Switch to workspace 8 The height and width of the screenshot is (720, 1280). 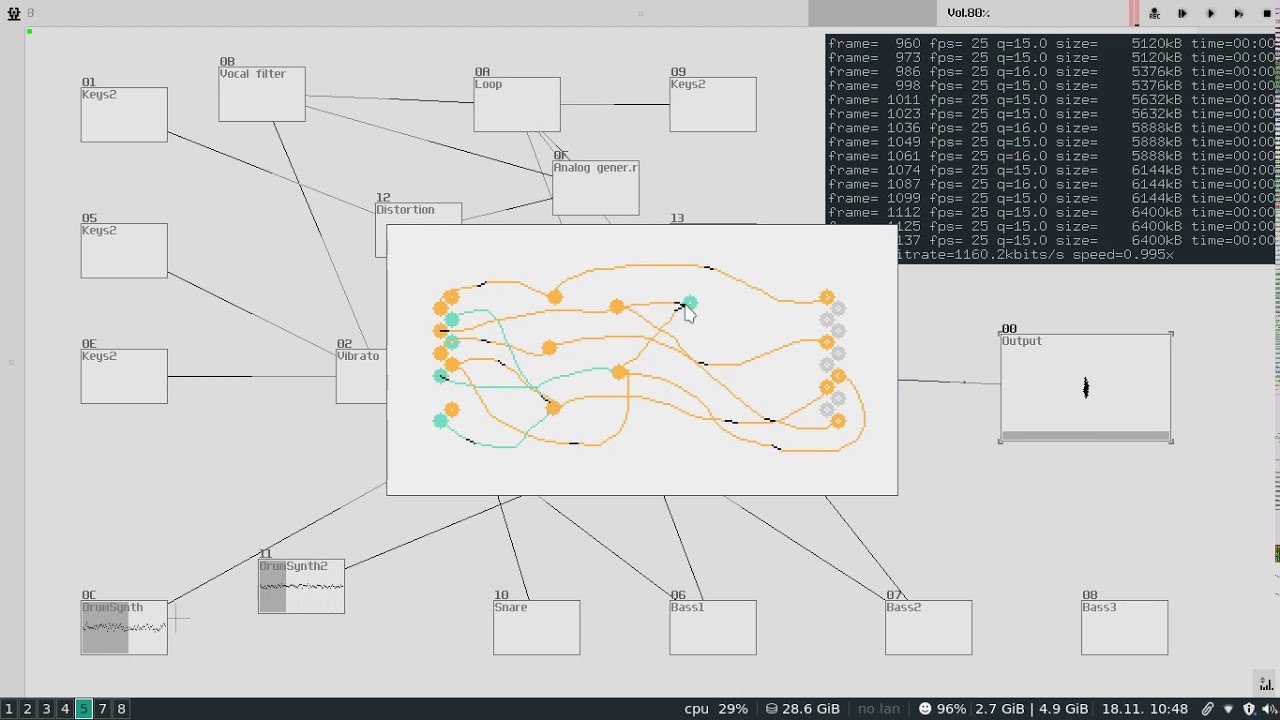pos(121,709)
